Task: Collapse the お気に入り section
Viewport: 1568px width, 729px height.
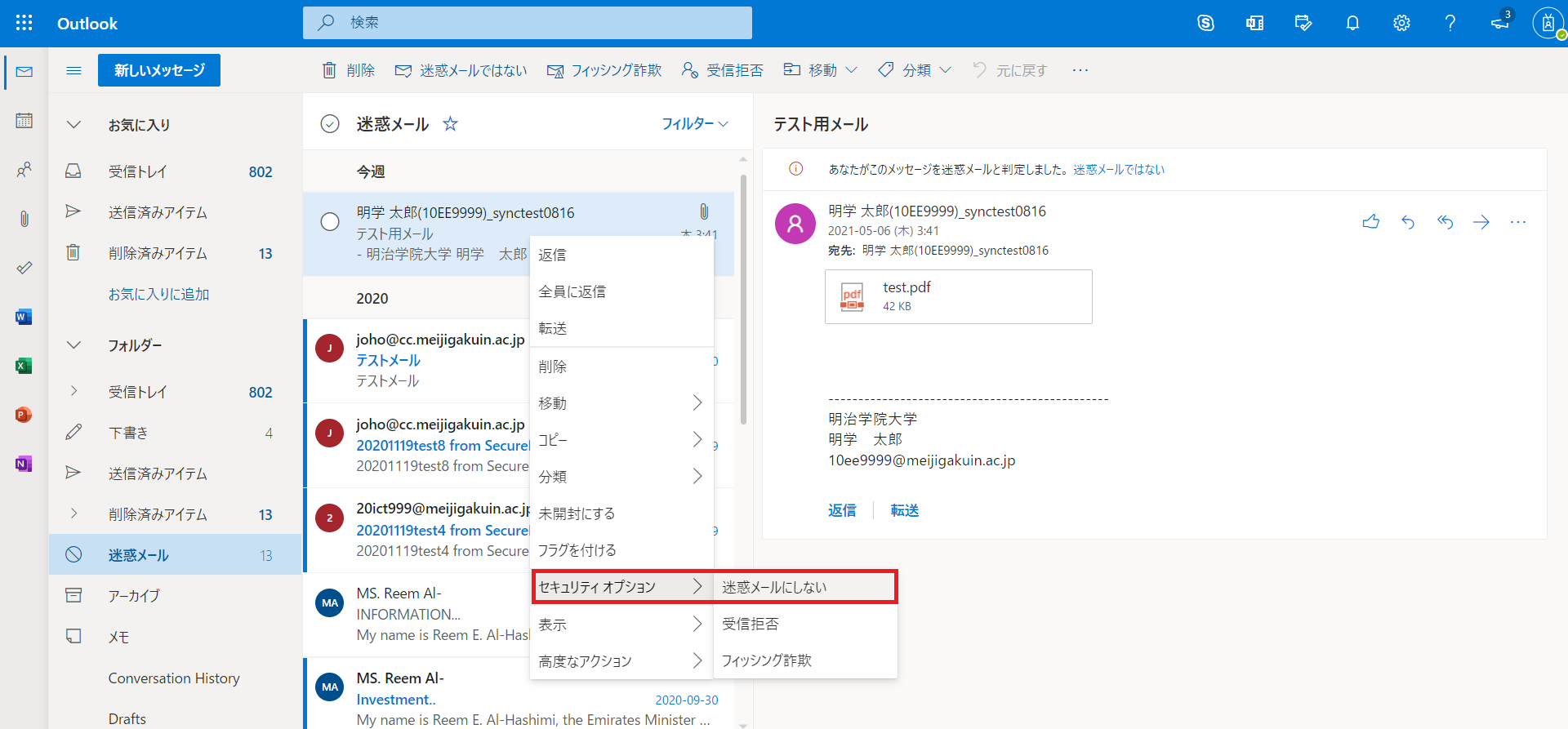Action: click(x=73, y=125)
